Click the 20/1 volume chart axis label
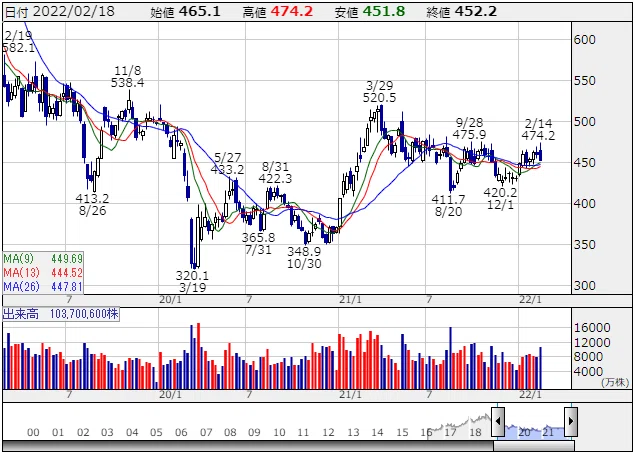This screenshot has height=455, width=635. 170,395
